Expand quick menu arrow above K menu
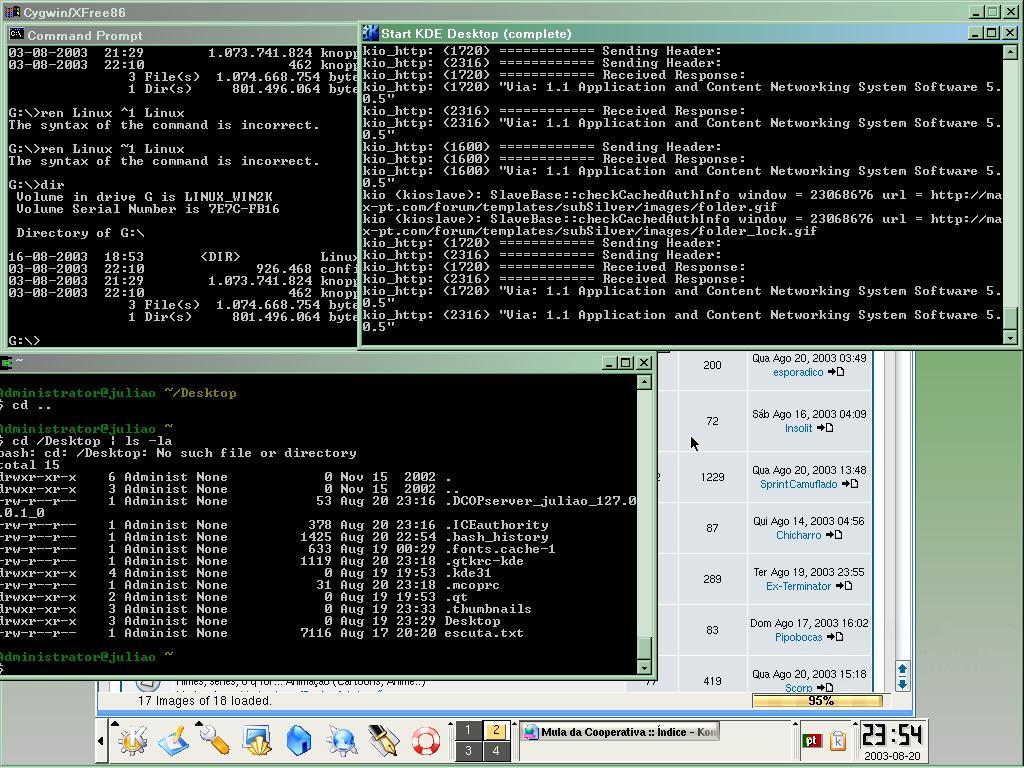 115,723
